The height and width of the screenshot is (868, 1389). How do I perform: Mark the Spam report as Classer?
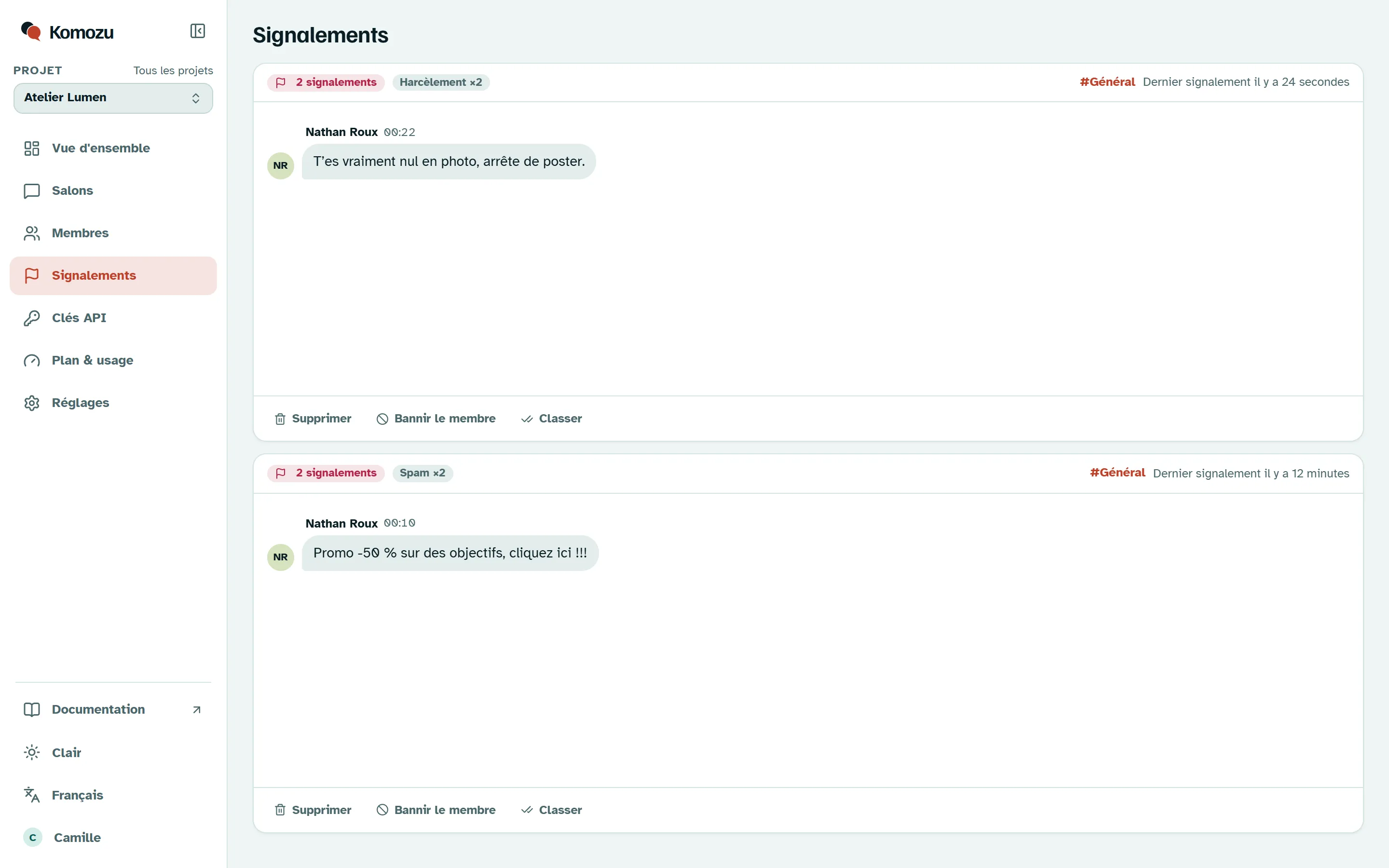[552, 810]
